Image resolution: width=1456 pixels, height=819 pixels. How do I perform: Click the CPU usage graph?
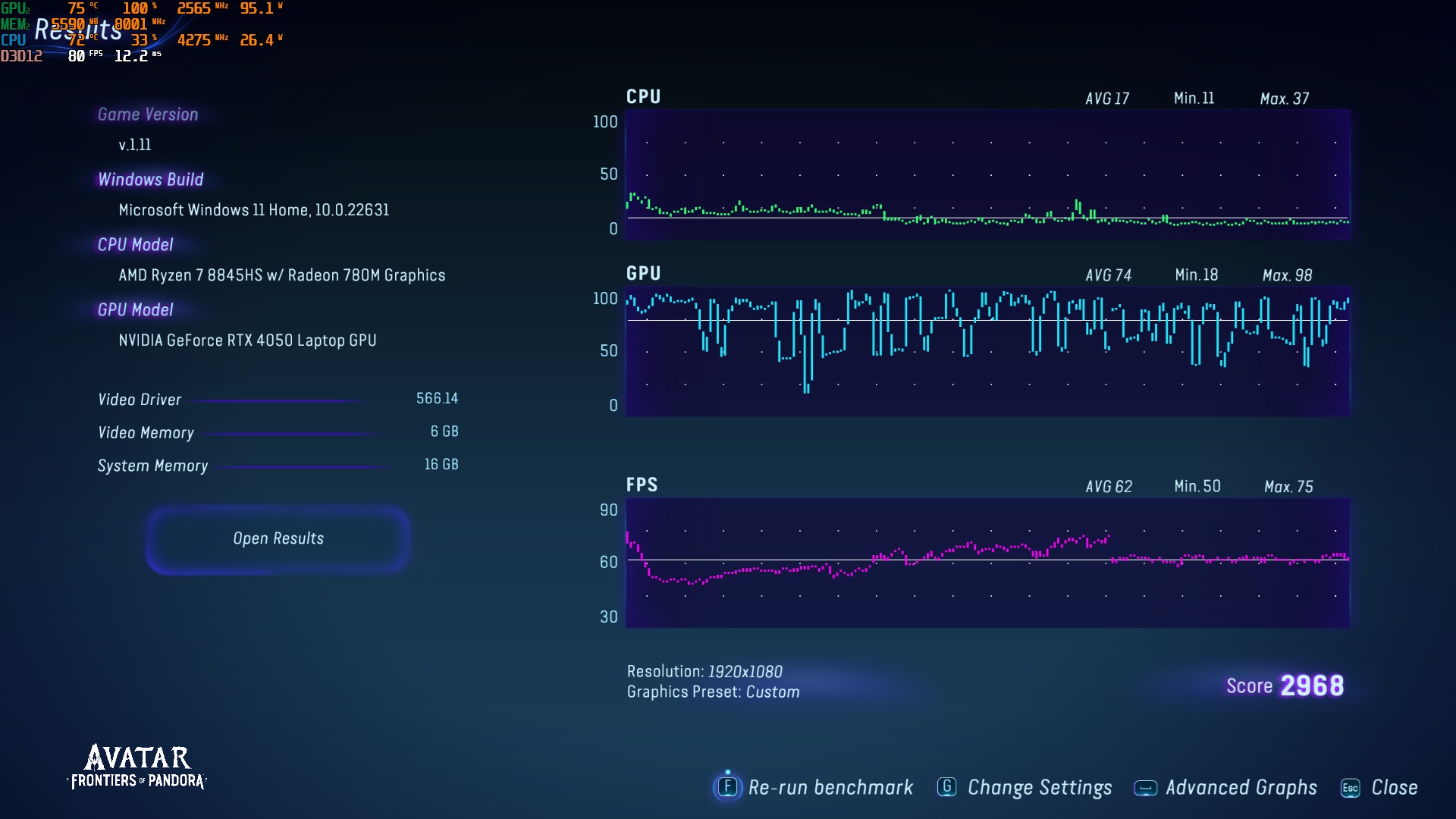[987, 174]
